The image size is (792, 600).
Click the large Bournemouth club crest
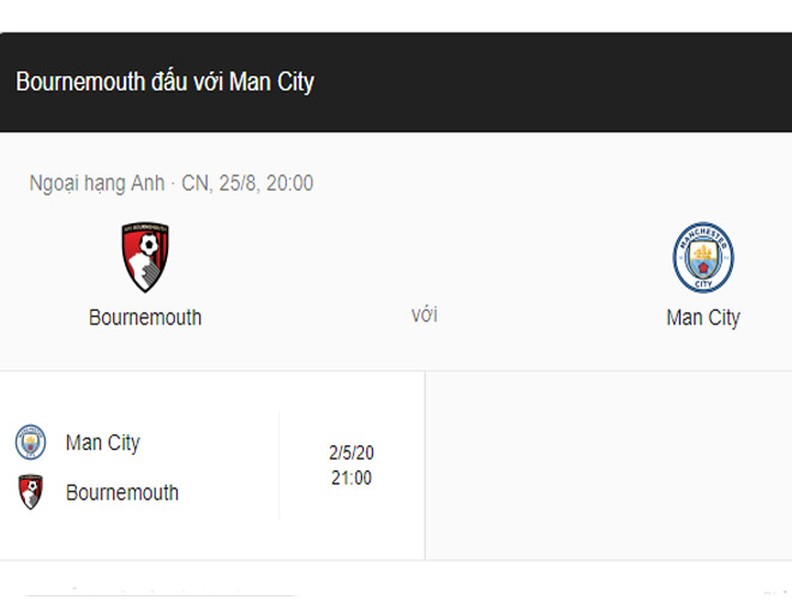(x=145, y=257)
